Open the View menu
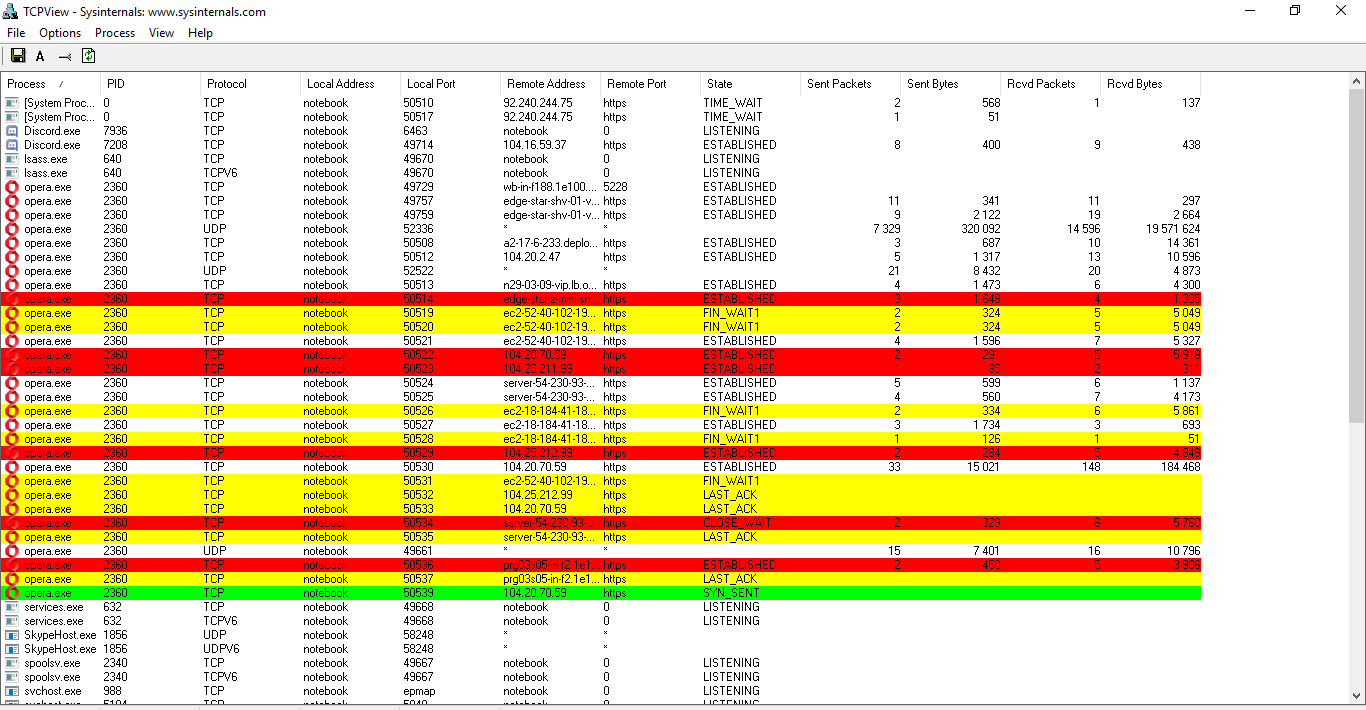The image size is (1366, 710). coord(161,33)
